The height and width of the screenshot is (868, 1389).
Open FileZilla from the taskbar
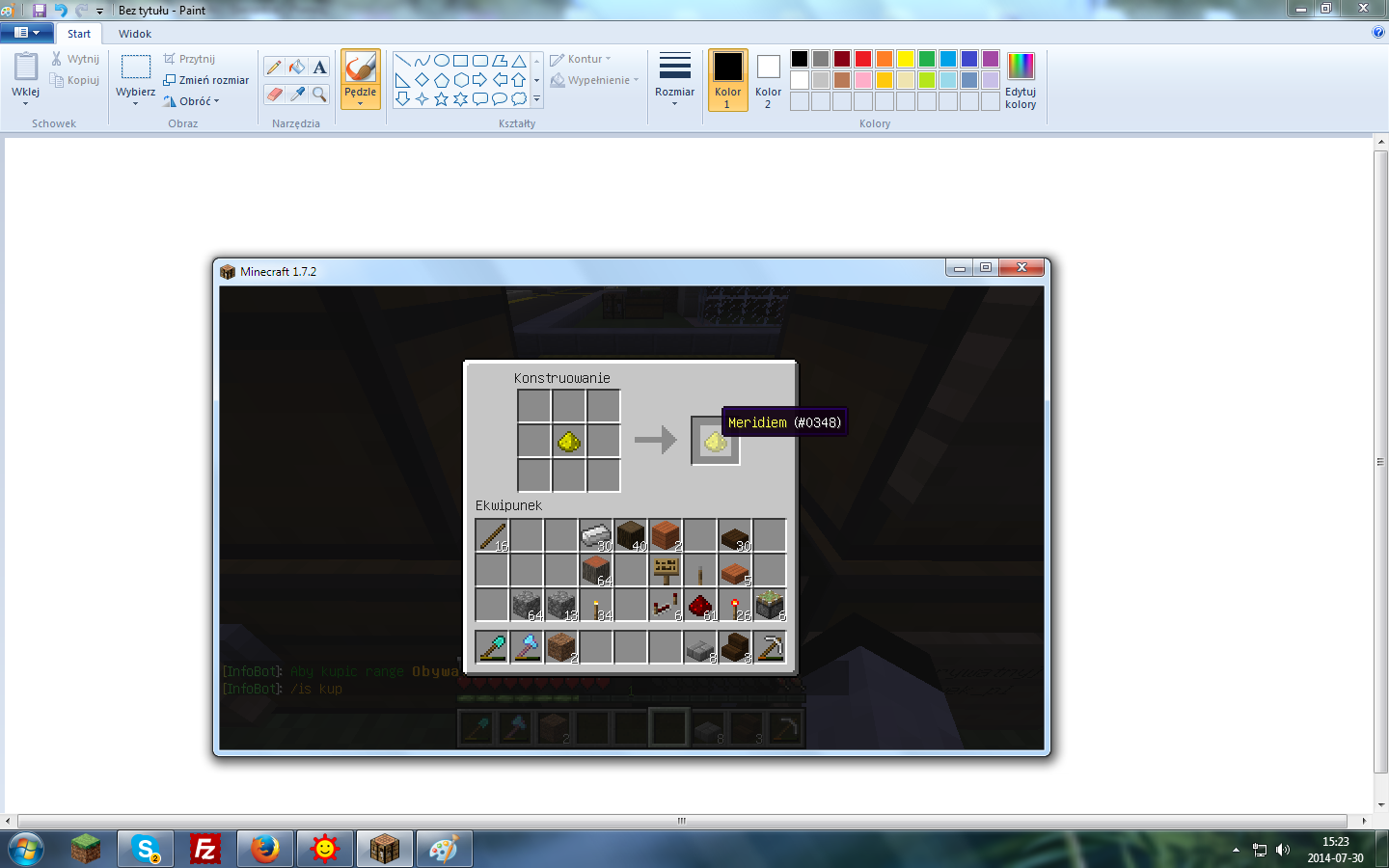[x=205, y=849]
